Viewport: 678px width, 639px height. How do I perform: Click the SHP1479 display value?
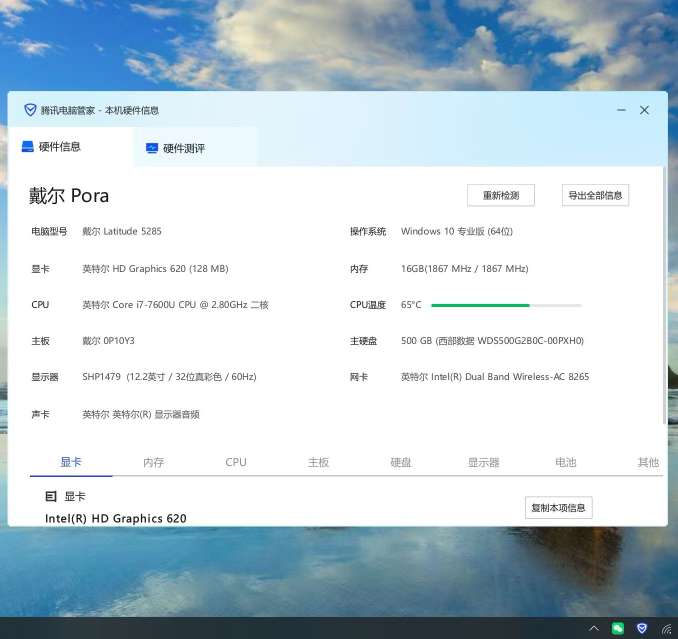(169, 377)
